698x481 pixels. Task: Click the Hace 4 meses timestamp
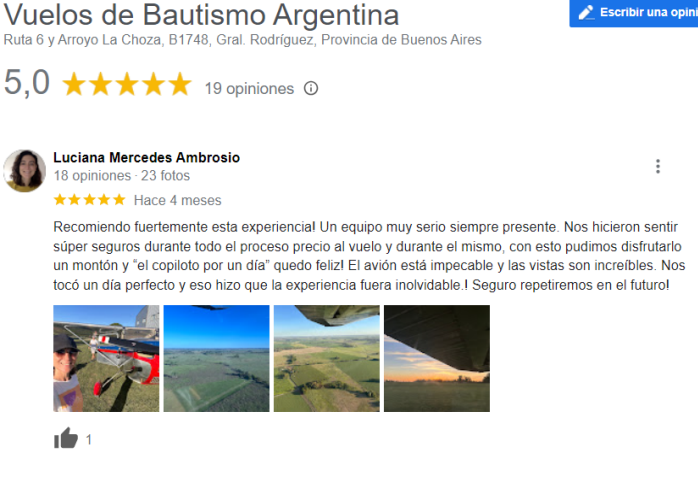coord(178,200)
